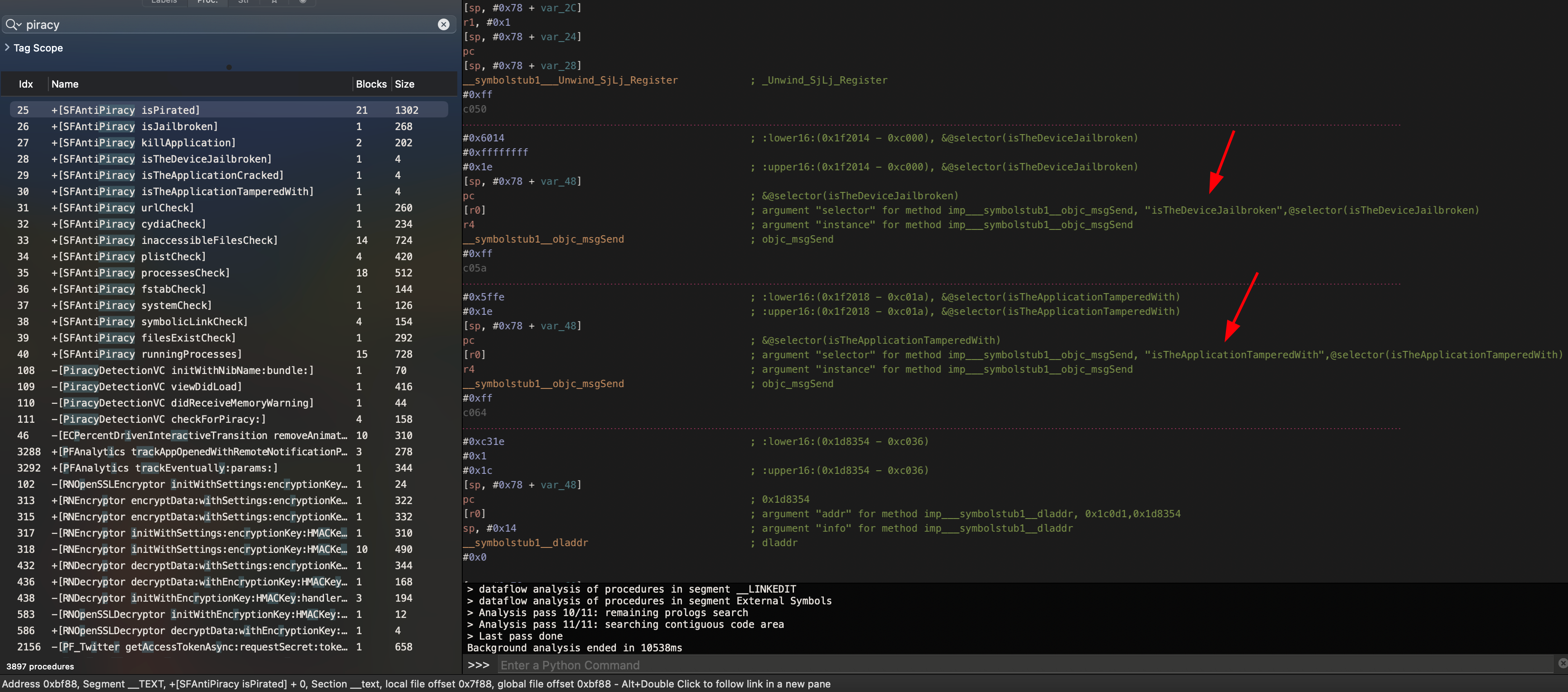Select +[SFAntiPiracy runningProcesses] row

(x=229, y=354)
